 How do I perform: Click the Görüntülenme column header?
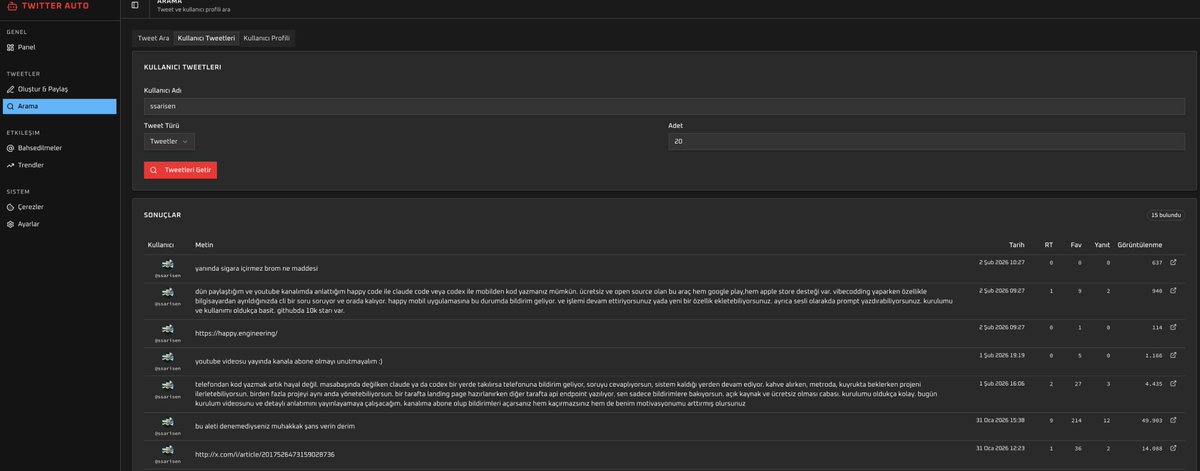(1140, 244)
